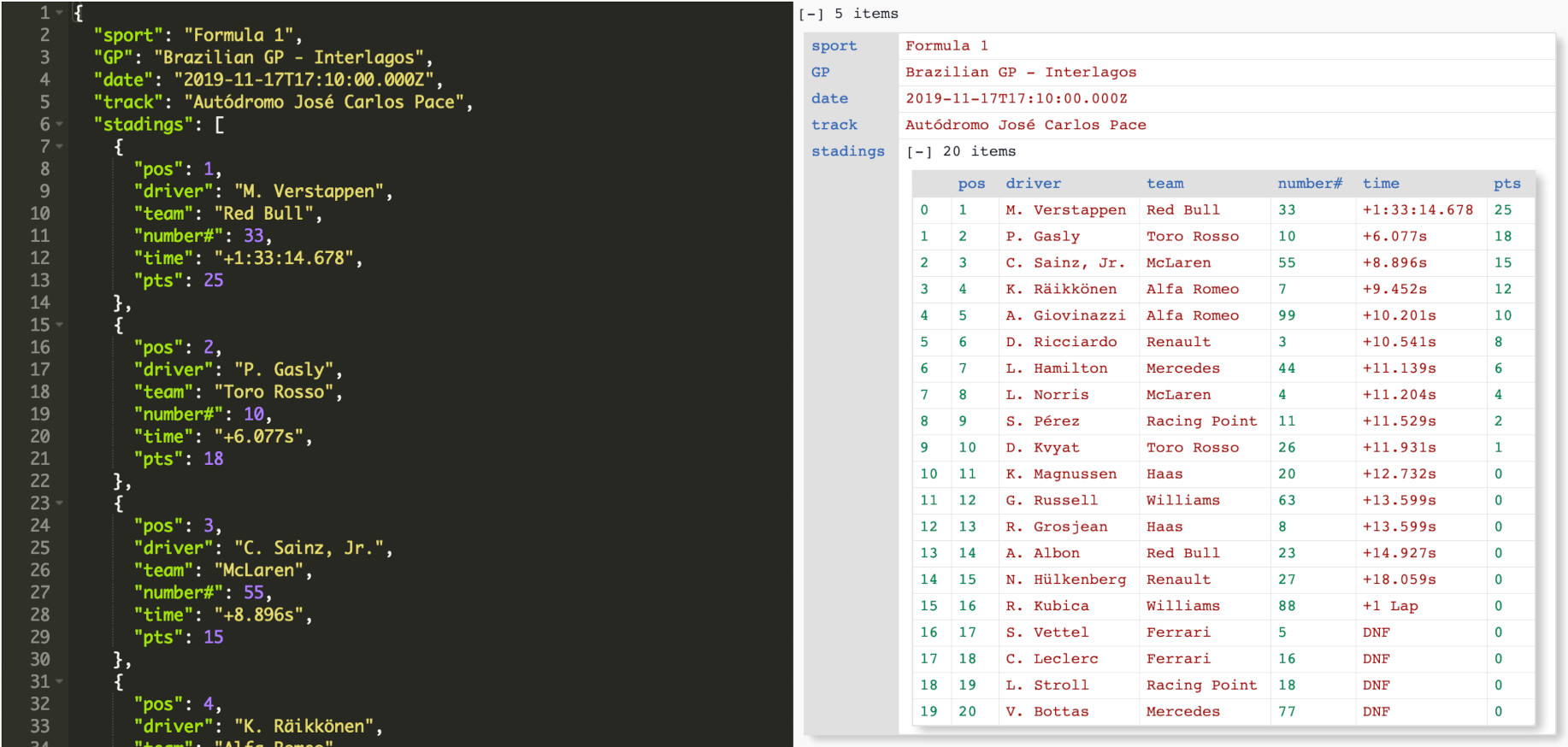The width and height of the screenshot is (1568, 747).
Task: Click line number 20 in editor gutter
Action: [40, 437]
